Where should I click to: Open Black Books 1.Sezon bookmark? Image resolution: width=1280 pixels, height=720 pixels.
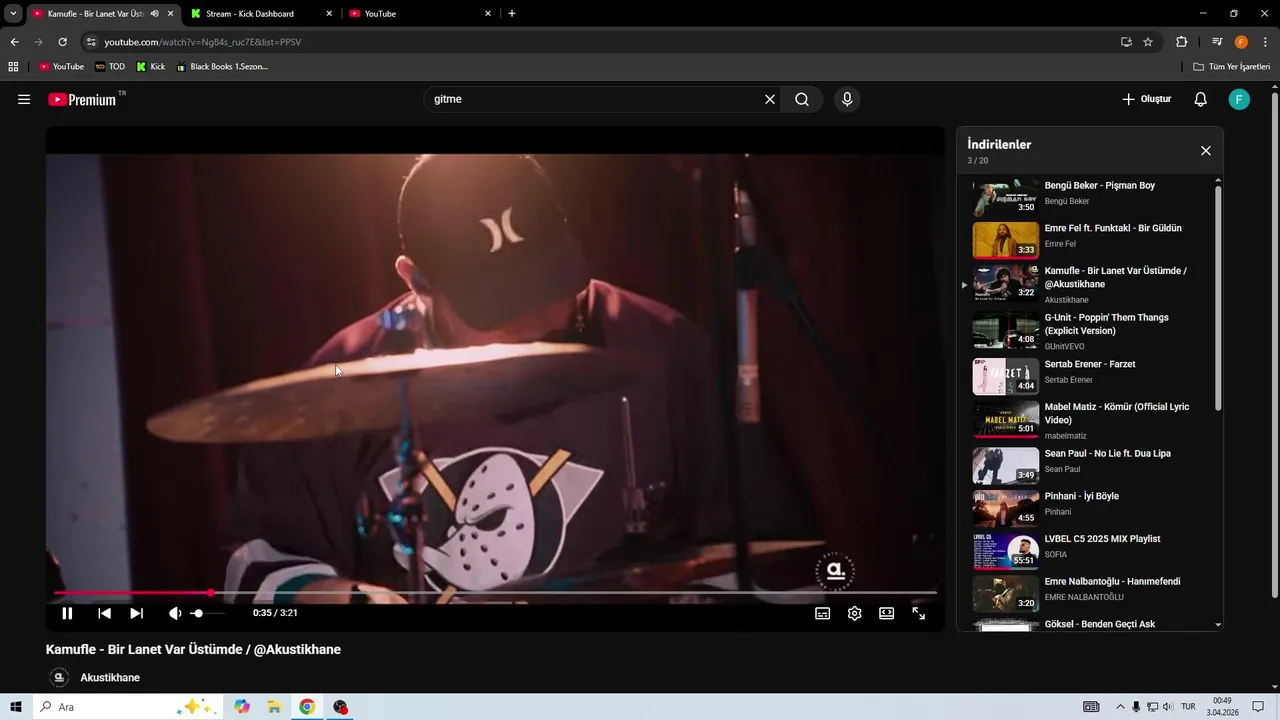(222, 67)
